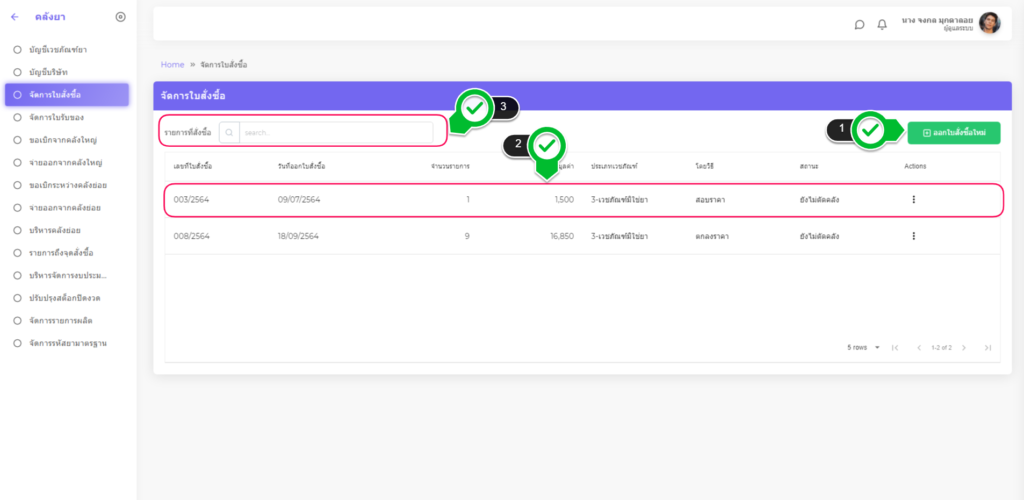Screen dimensions: 1024x500
Task: Choose จัดการรหัสยามาตรฐาน sidebar item
Action: [68, 343]
